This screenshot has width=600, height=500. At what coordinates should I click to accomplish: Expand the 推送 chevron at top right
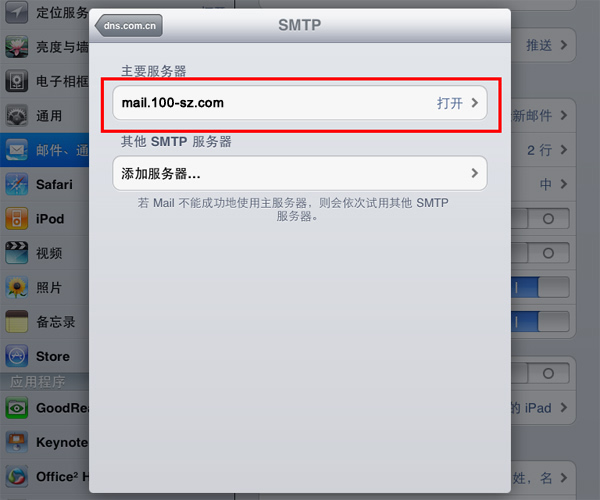[564, 45]
